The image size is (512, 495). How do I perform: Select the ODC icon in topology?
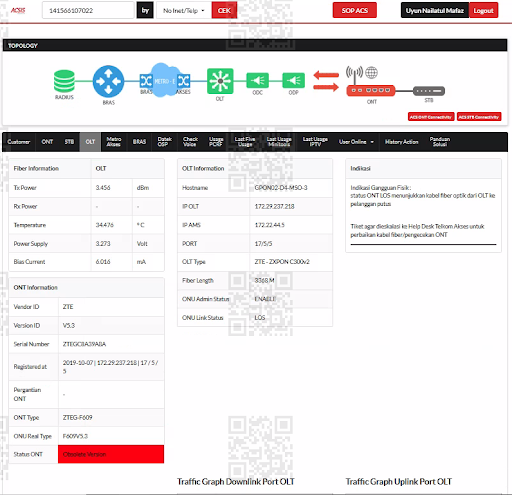(x=257, y=81)
